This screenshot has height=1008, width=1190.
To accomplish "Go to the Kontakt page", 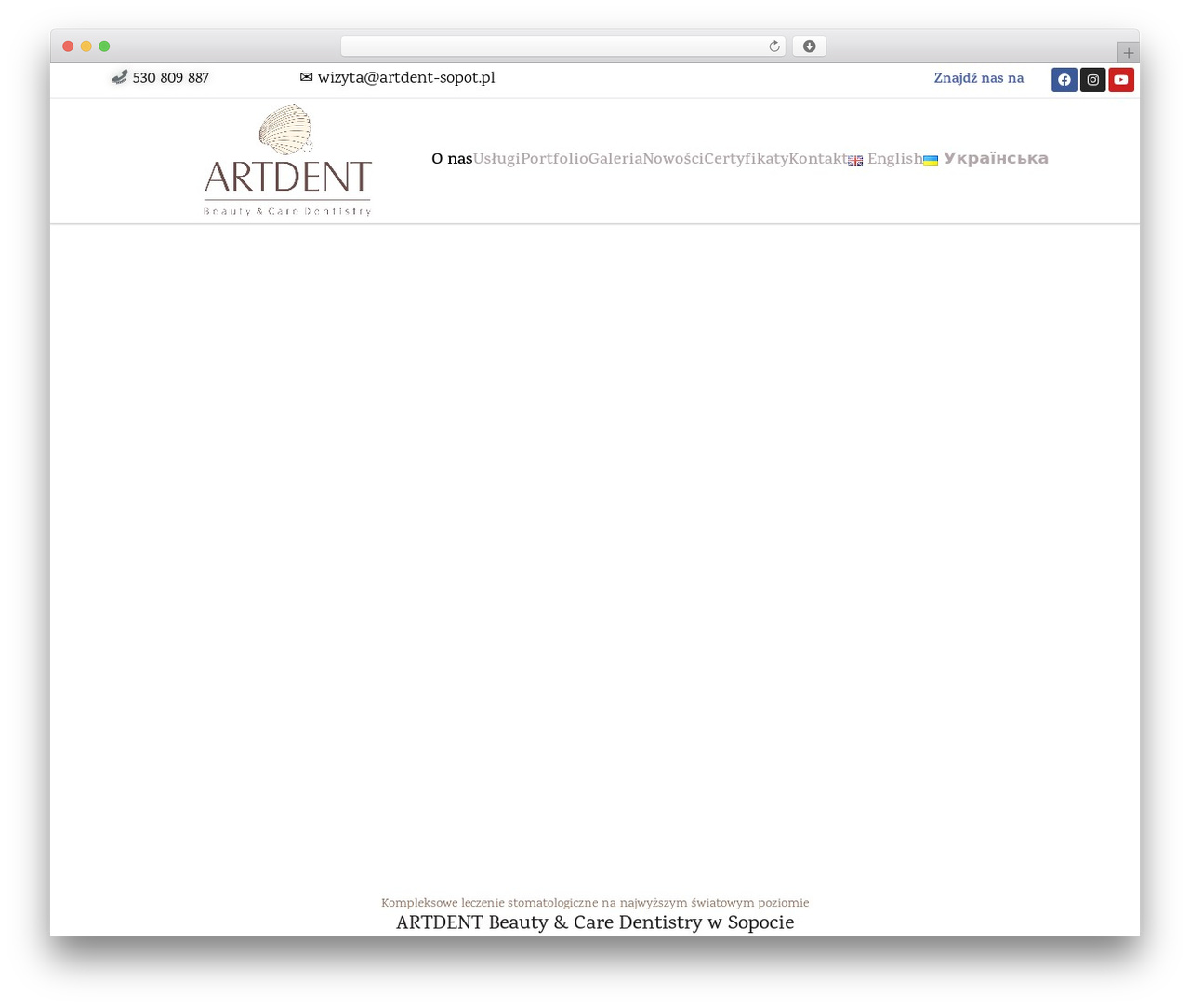I will tap(818, 159).
